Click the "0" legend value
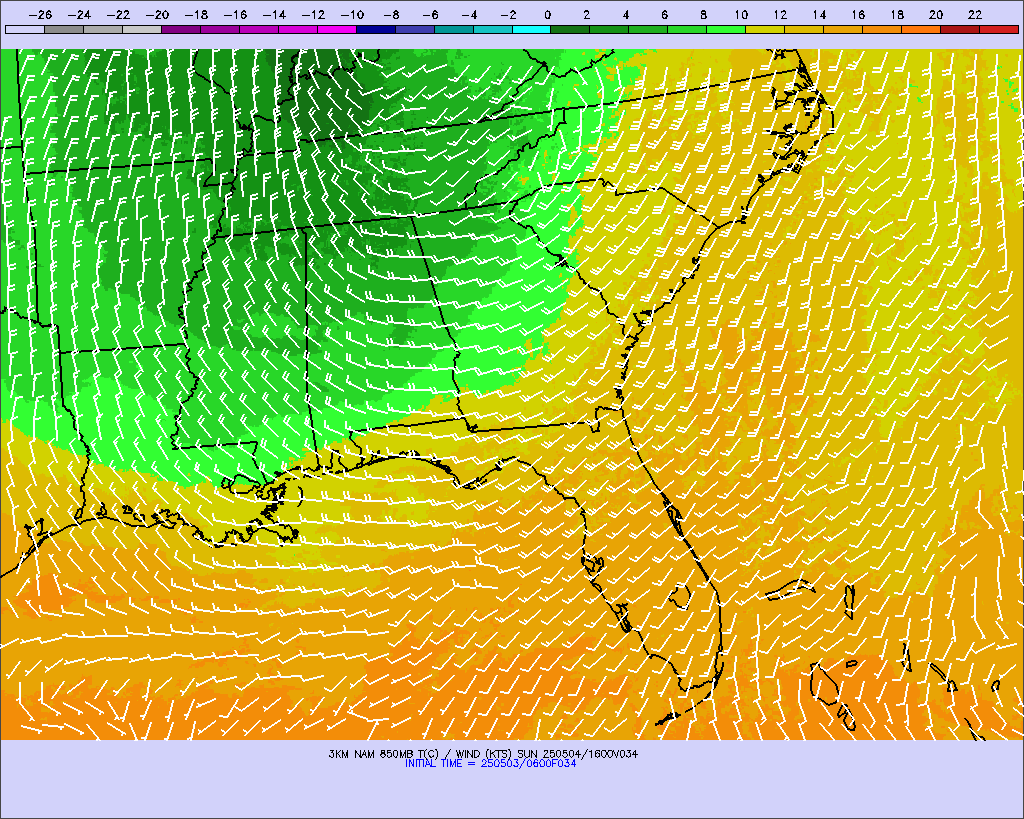Image resolution: width=1024 pixels, height=819 pixels. (x=547, y=14)
